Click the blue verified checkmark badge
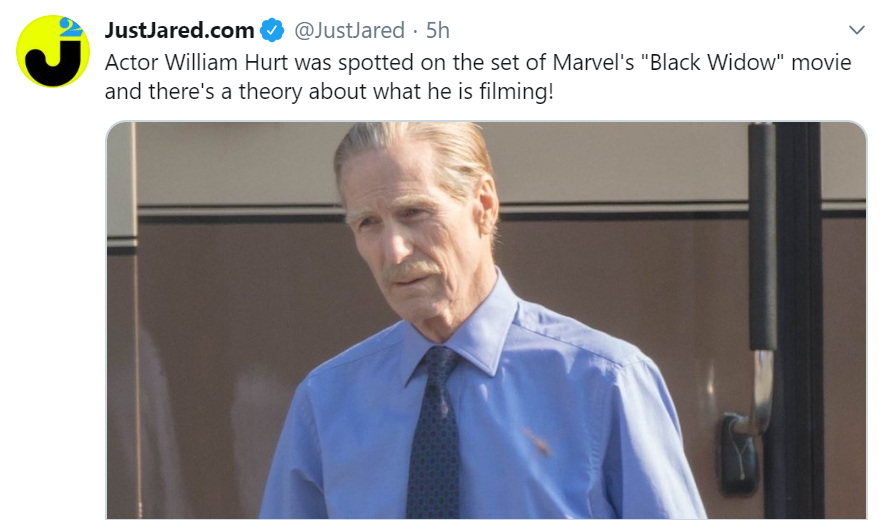Screen dimensions: 884x520 pos(271,31)
